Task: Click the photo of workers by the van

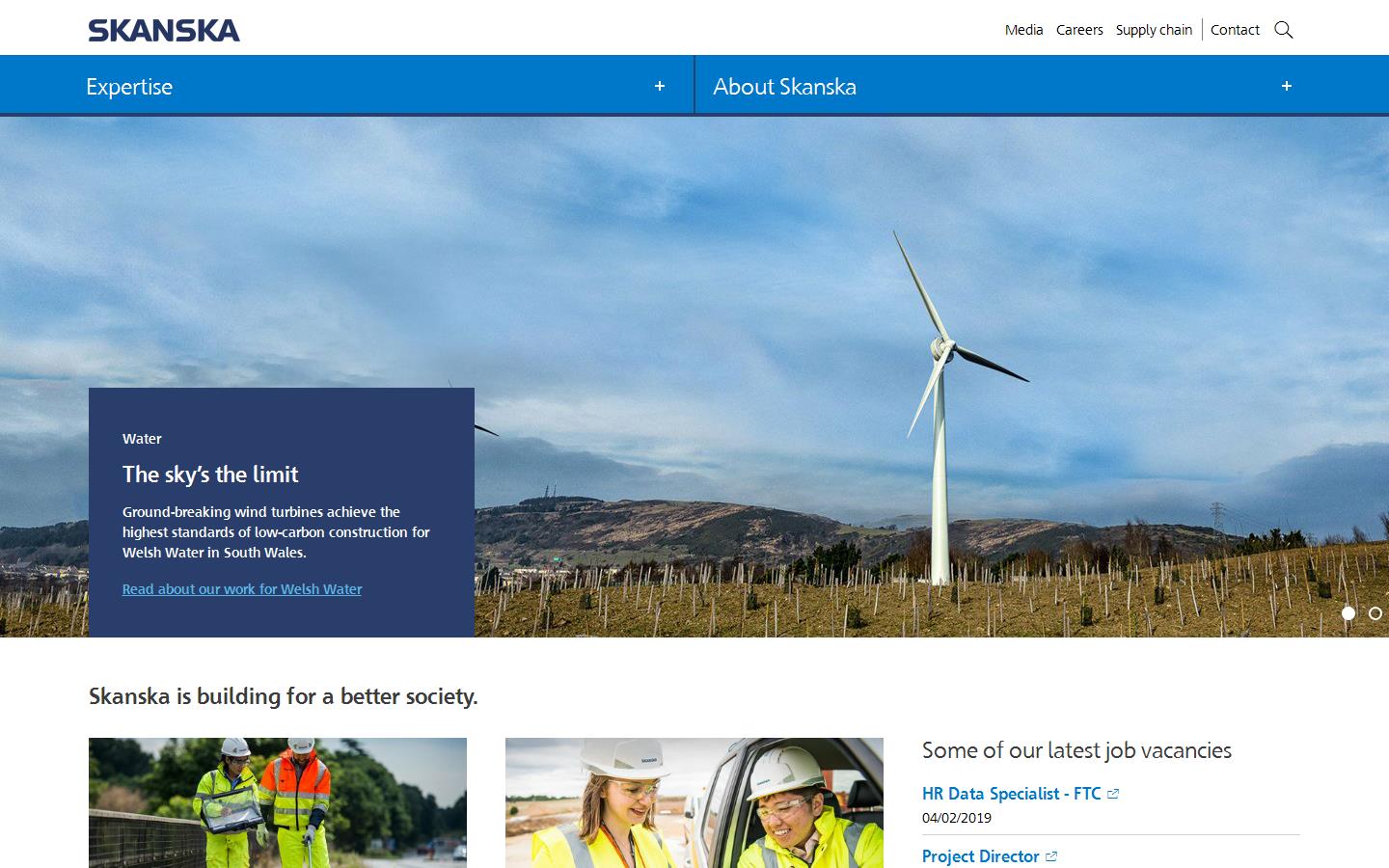Action: [x=694, y=803]
